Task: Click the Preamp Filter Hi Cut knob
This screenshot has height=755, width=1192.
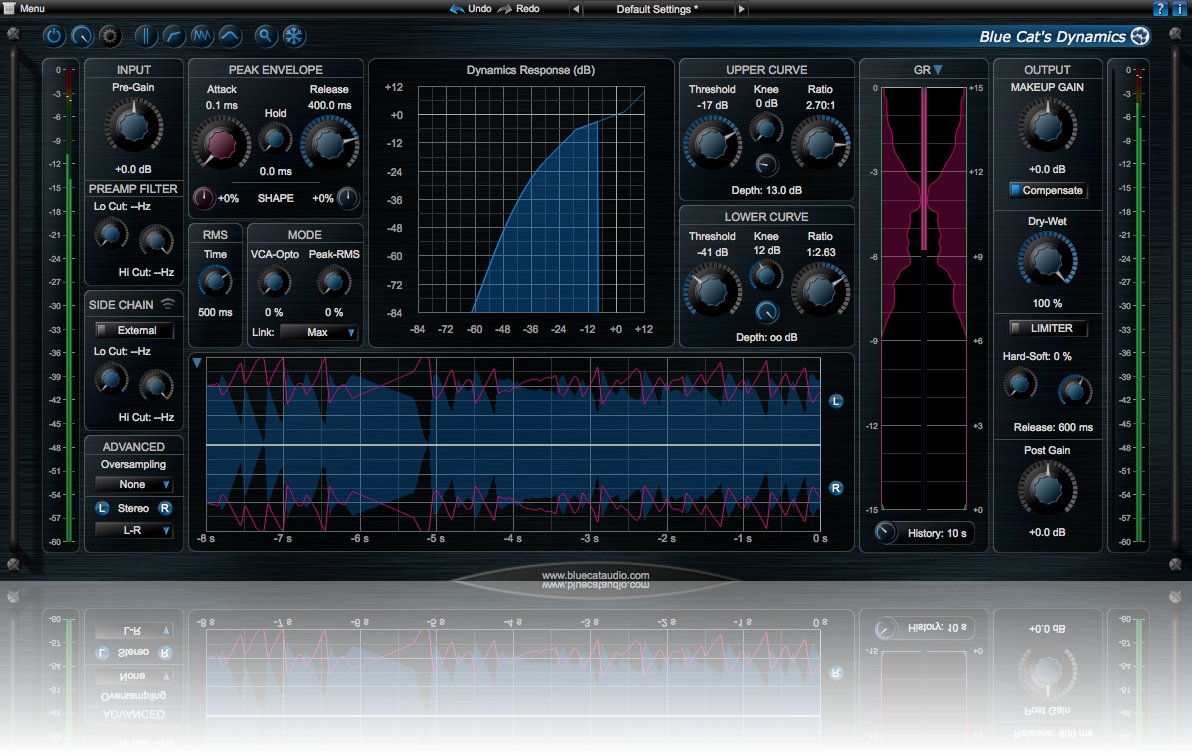Action: point(156,240)
